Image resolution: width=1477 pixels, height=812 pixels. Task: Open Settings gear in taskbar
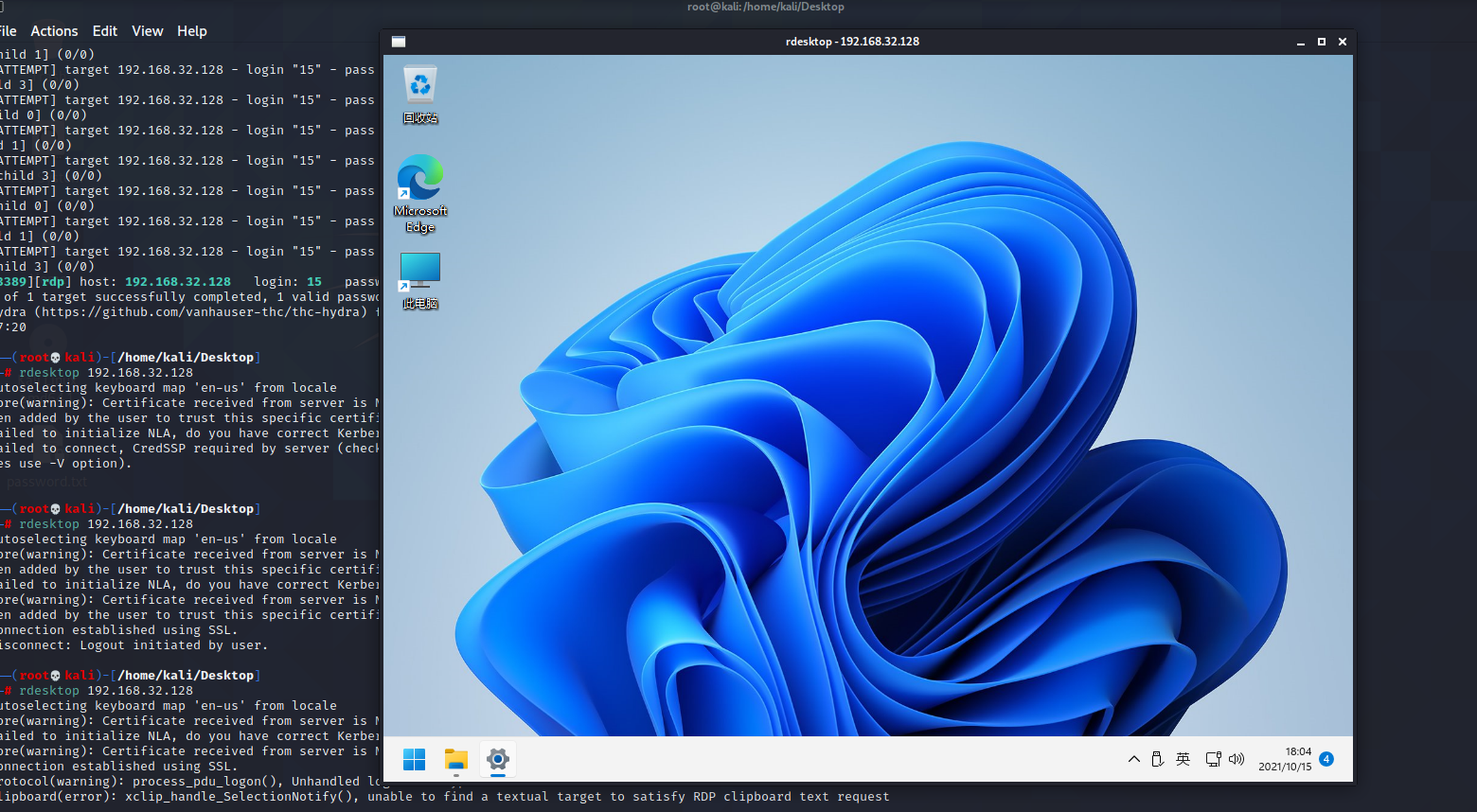point(498,759)
